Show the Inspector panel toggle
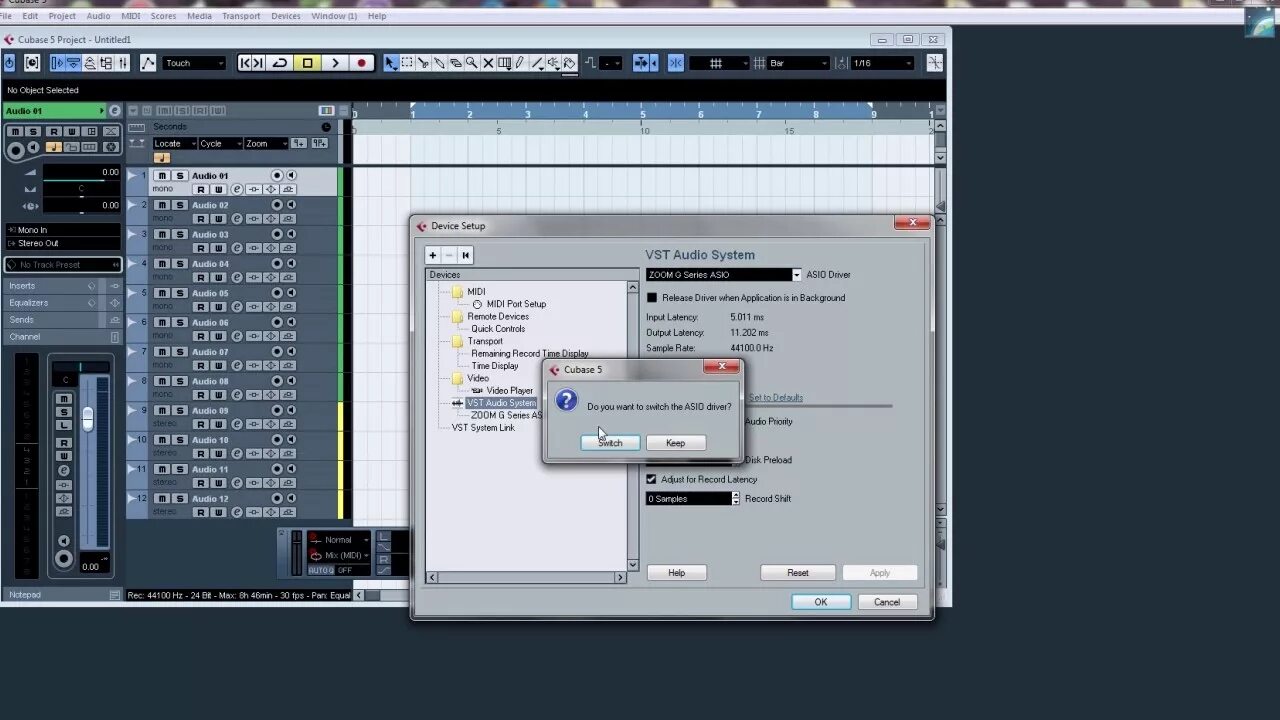 [x=57, y=63]
